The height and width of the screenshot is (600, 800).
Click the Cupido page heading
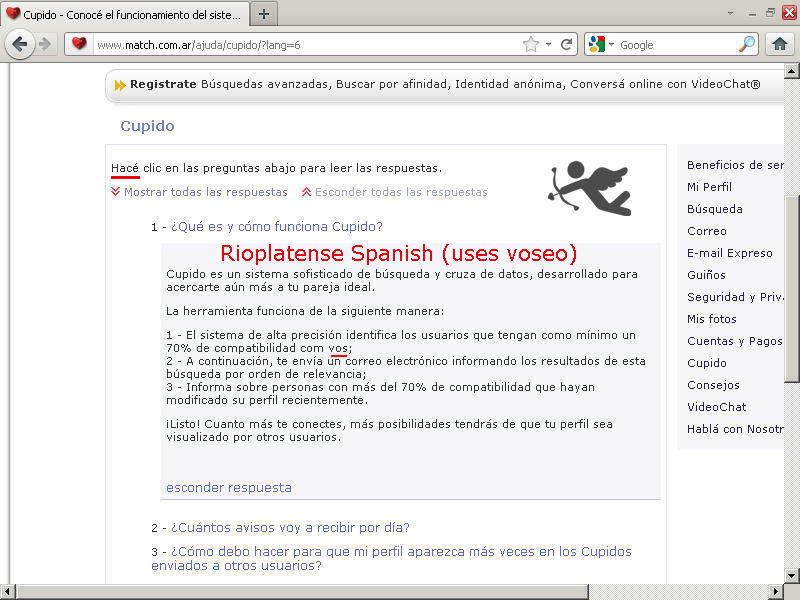(147, 126)
